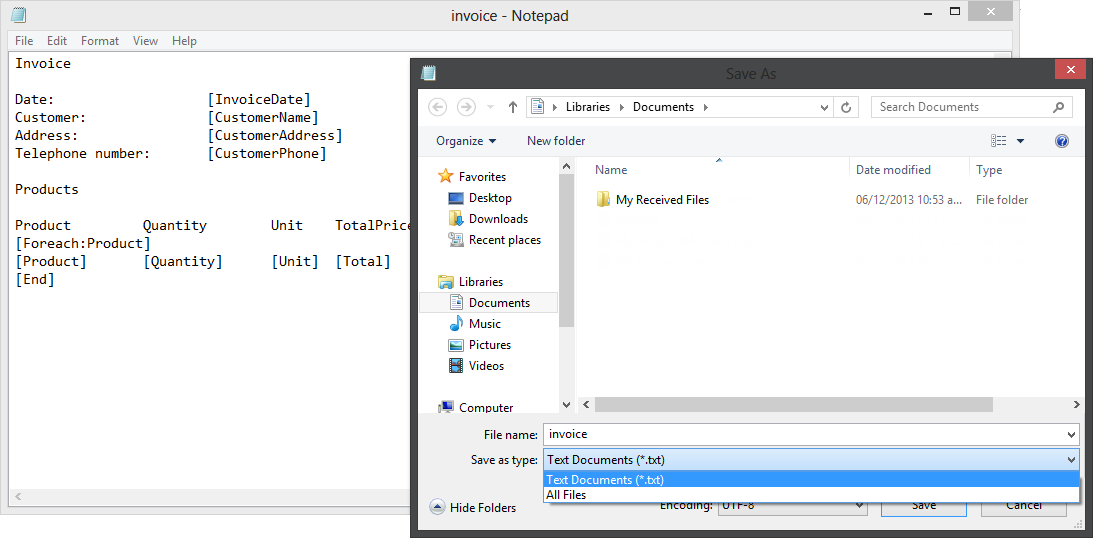Change your view icon in Save As
The image size is (1093, 538).
pos(998,141)
